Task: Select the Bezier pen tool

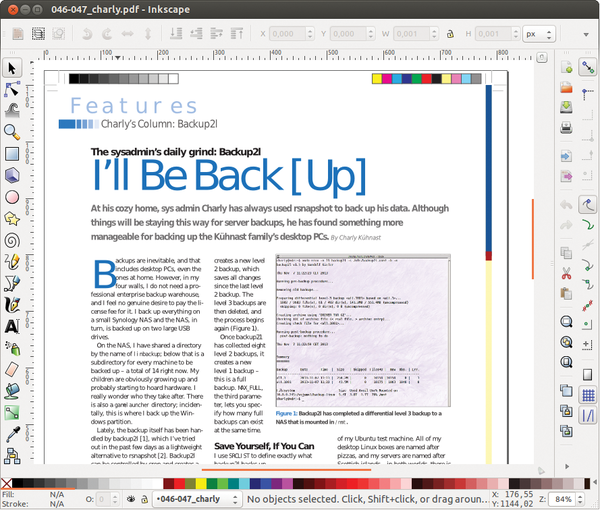Action: (x=12, y=284)
